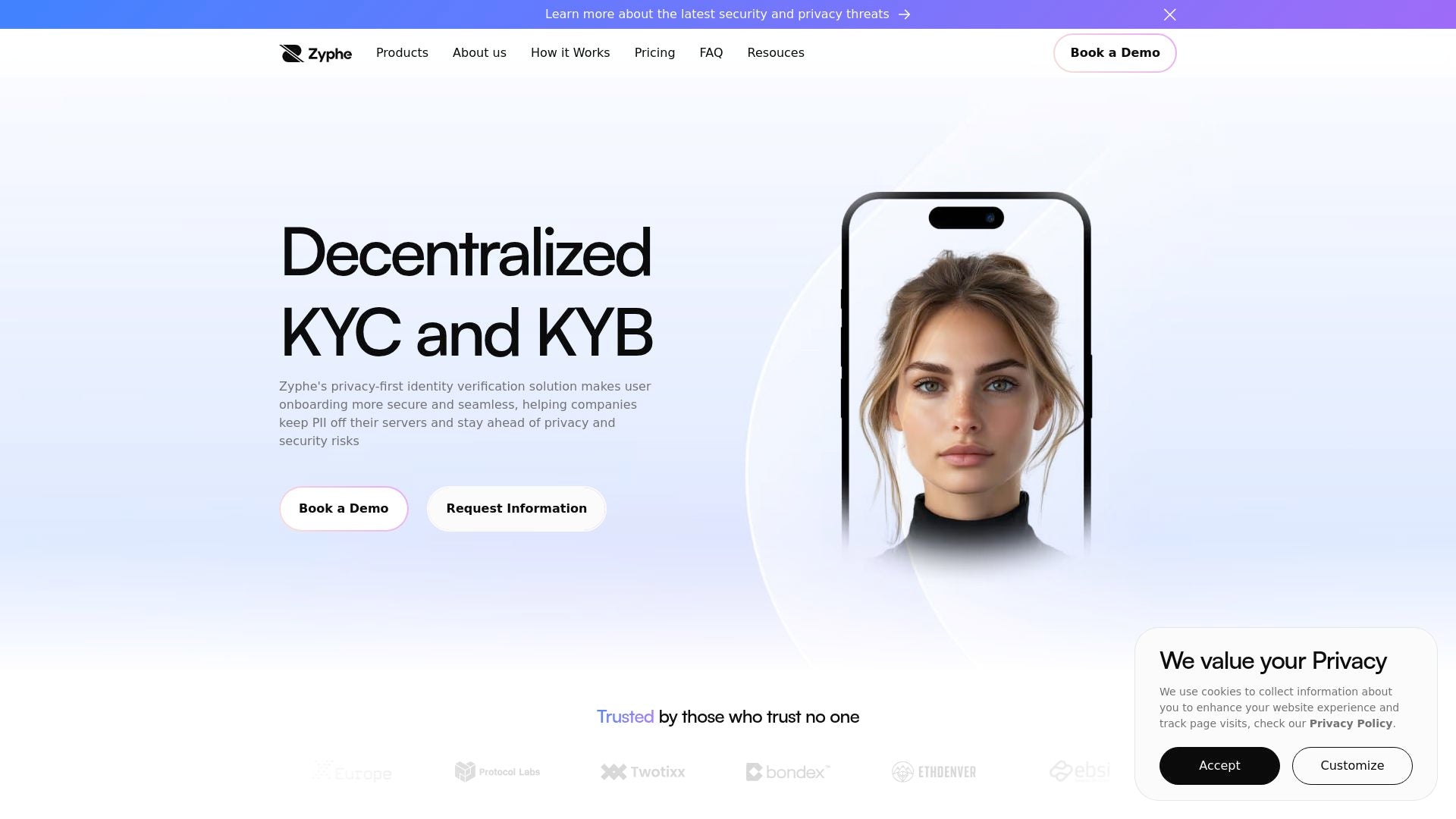1456x819 pixels.
Task: Click the ebsi partner logo
Action: point(1079,771)
